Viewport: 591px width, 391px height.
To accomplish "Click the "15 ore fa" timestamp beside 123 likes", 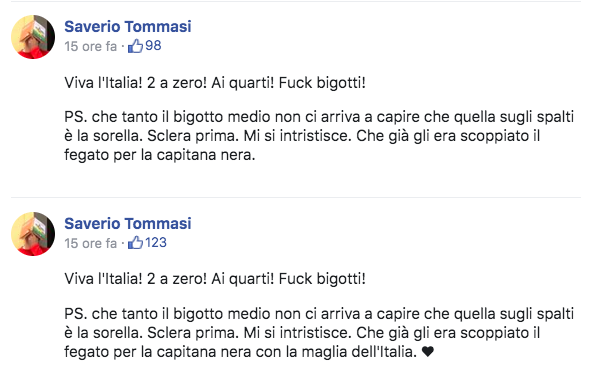I will point(90,243).
